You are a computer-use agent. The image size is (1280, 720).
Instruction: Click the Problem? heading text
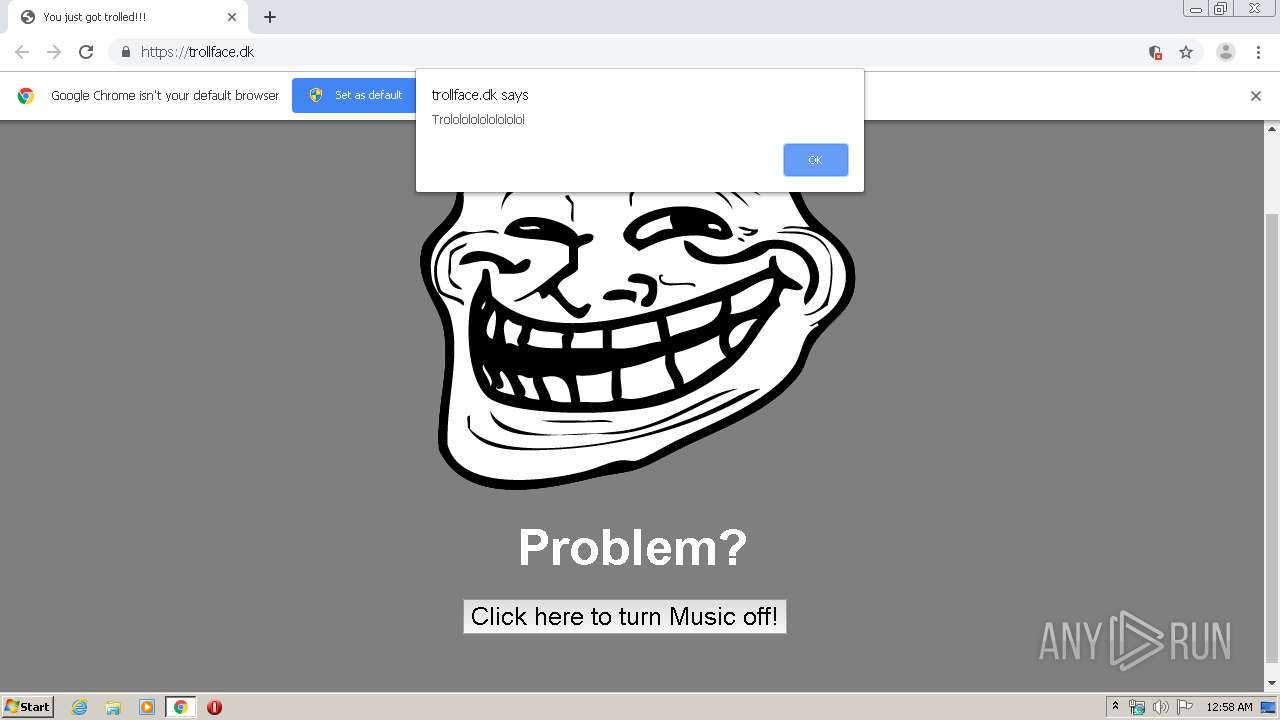click(632, 547)
